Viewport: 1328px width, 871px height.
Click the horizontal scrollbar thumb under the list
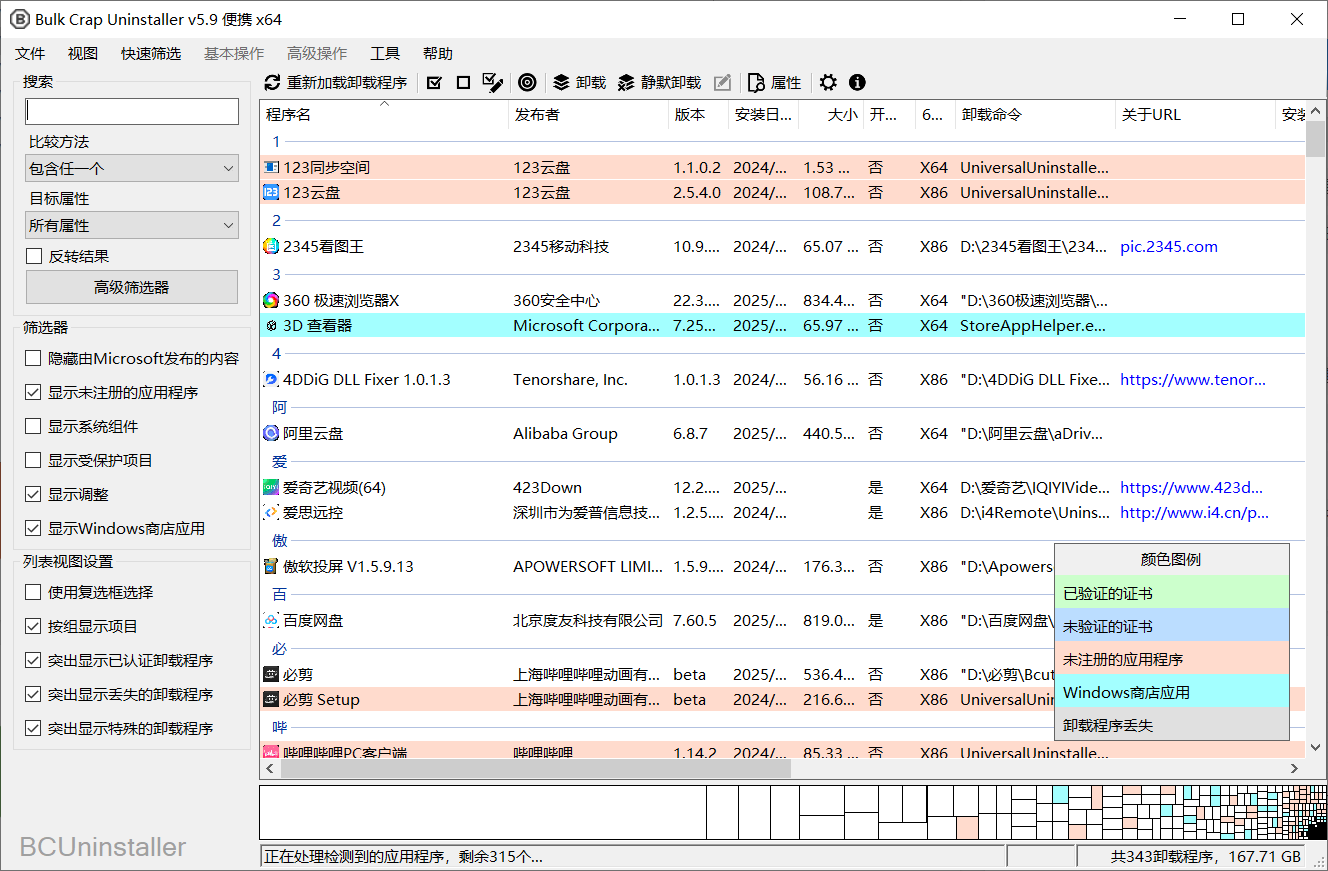point(534,769)
